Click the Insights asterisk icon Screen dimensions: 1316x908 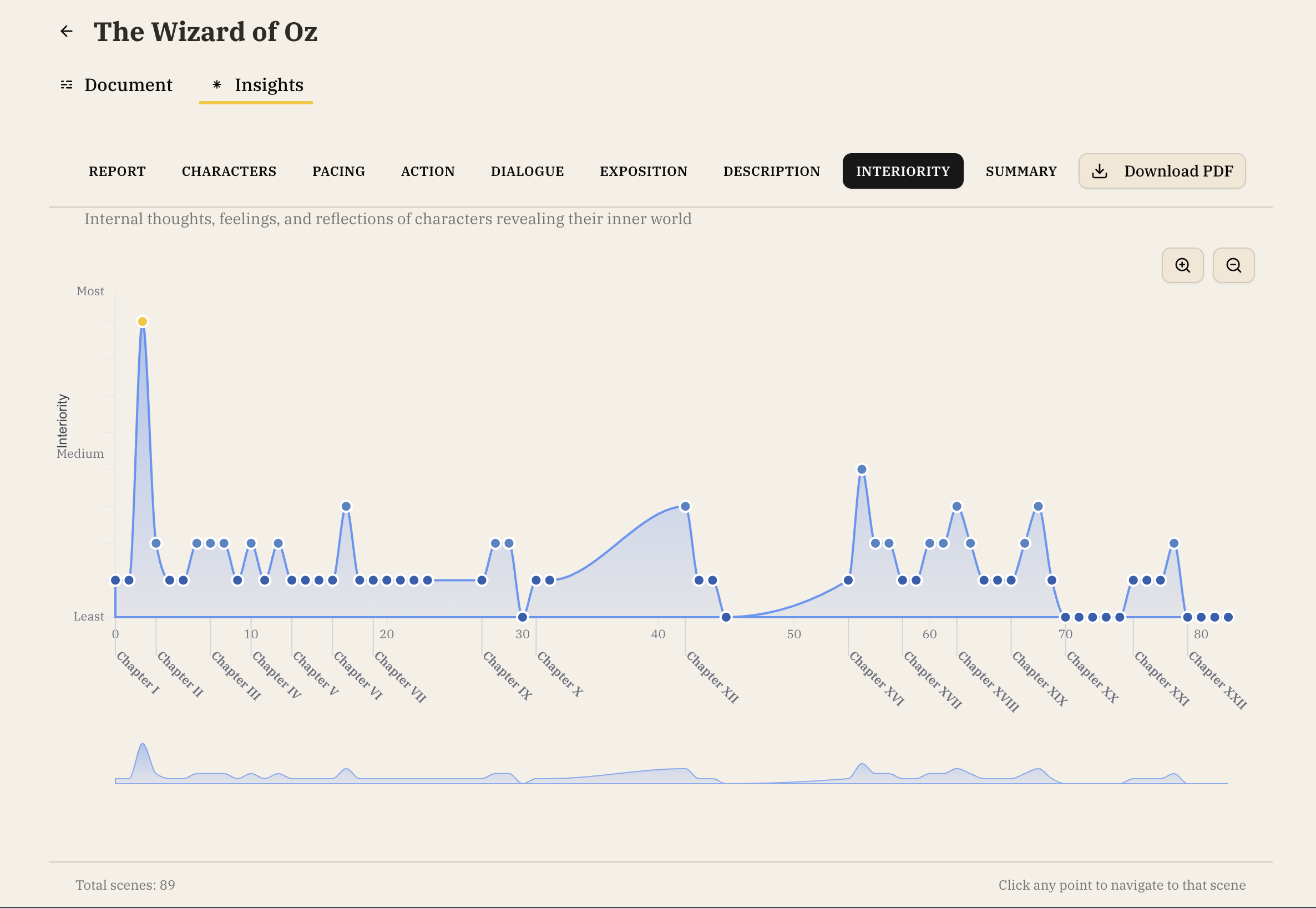[x=217, y=85]
